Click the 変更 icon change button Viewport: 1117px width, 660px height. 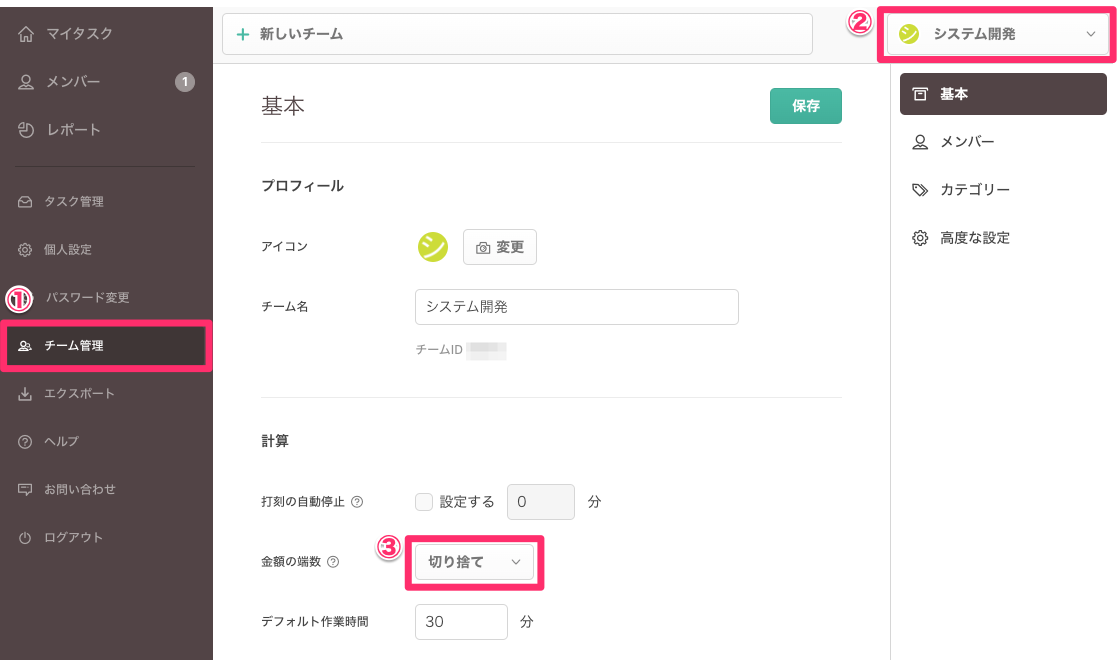[x=499, y=247]
